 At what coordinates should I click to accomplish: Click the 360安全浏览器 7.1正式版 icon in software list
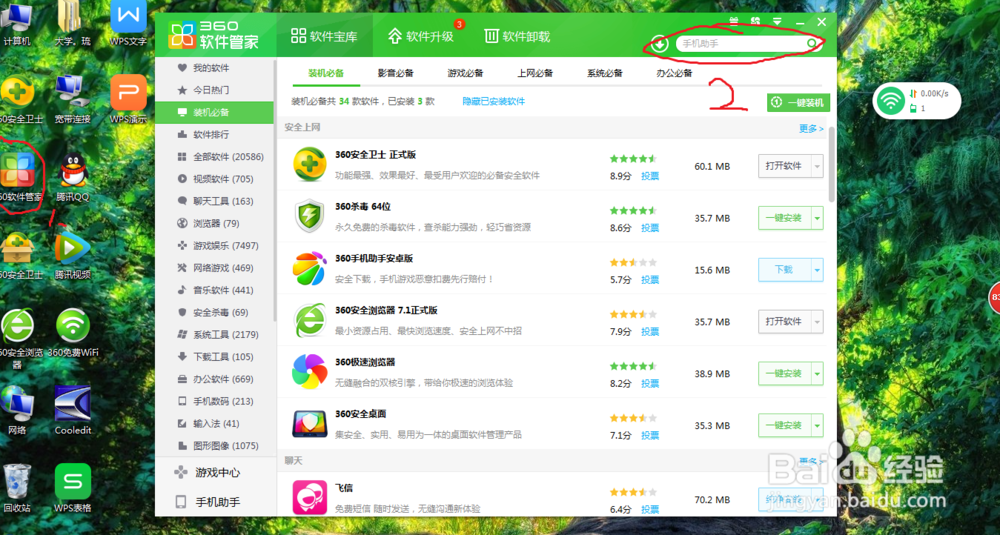[x=309, y=321]
